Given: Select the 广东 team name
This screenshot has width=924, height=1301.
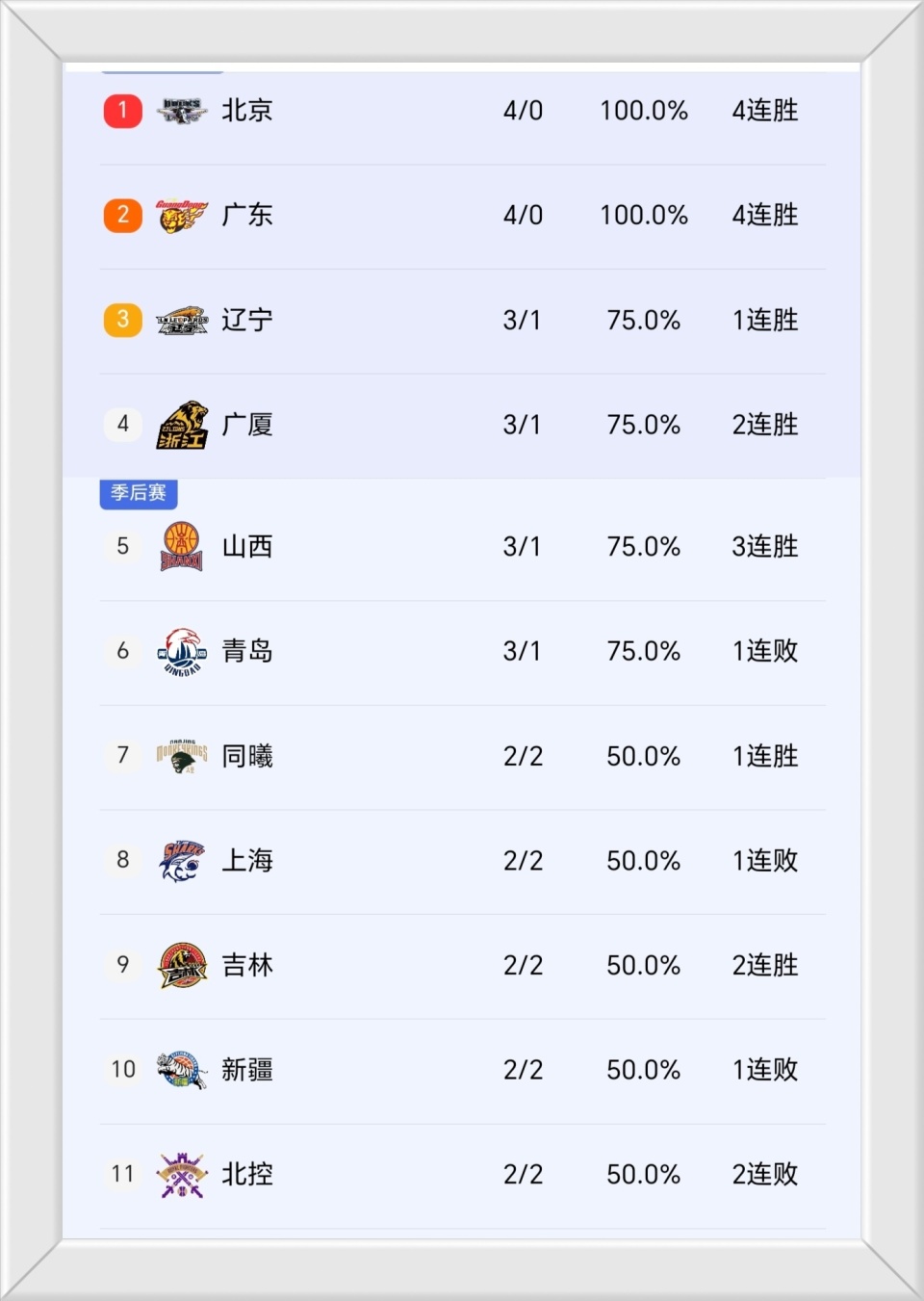Looking at the screenshot, I should tap(247, 215).
